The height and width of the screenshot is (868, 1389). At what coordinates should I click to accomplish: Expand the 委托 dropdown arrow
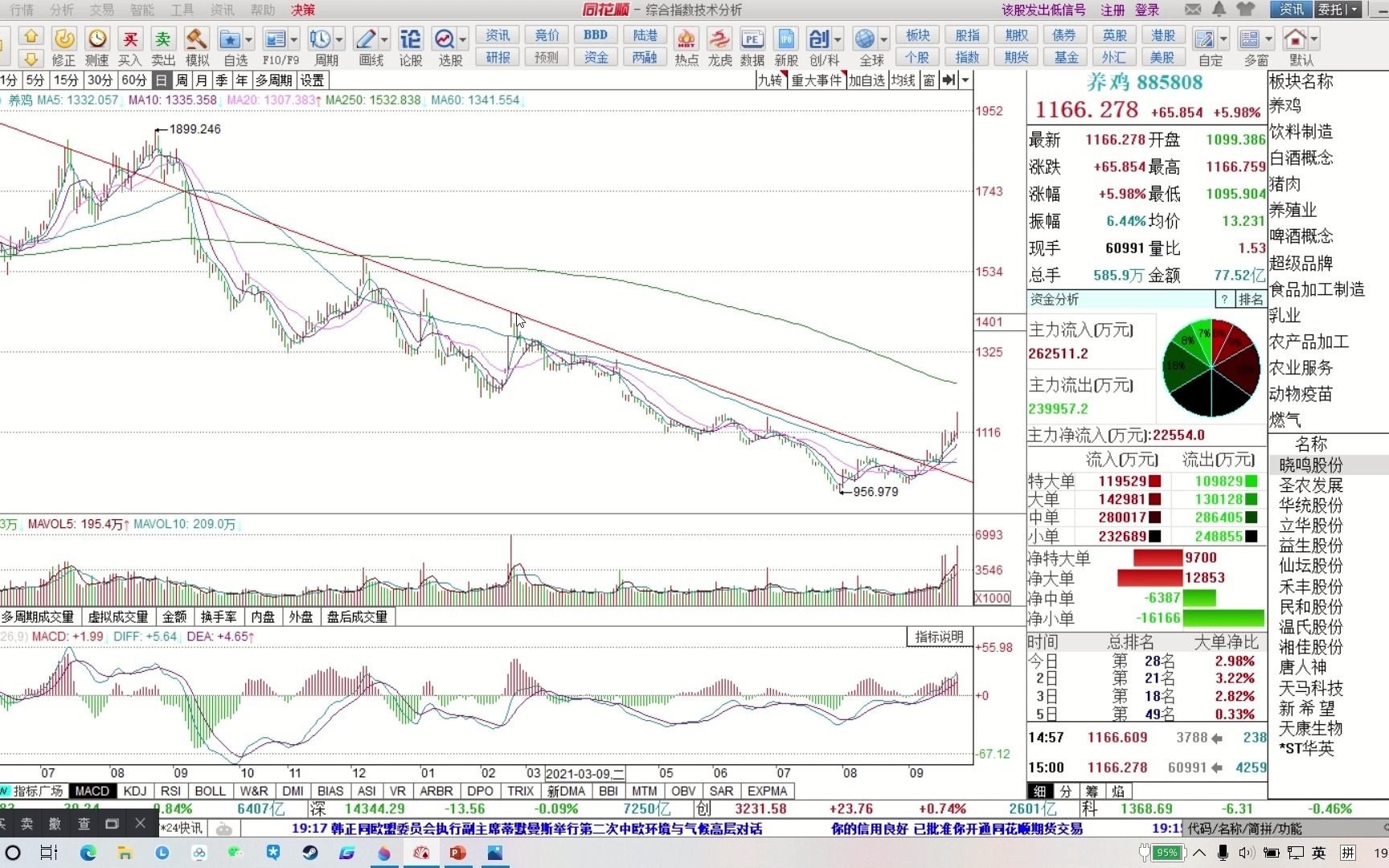tap(1354, 10)
